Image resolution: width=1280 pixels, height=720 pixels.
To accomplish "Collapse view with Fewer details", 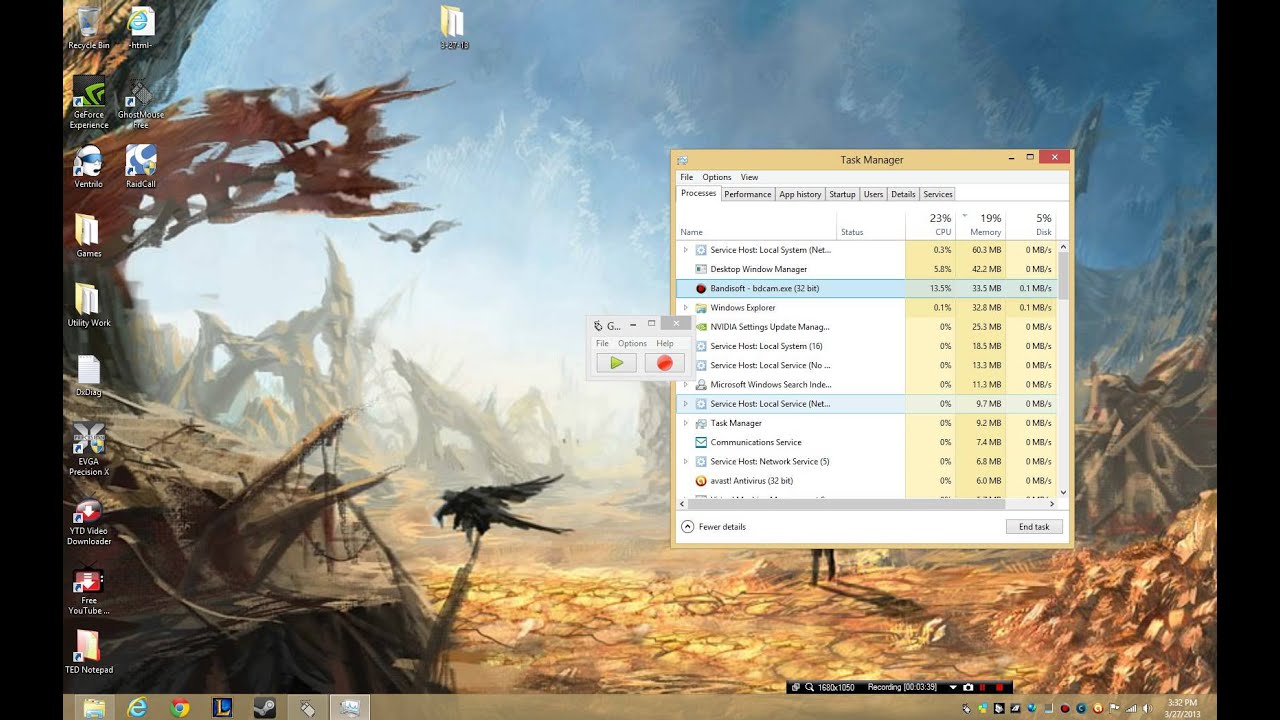I will 714,527.
